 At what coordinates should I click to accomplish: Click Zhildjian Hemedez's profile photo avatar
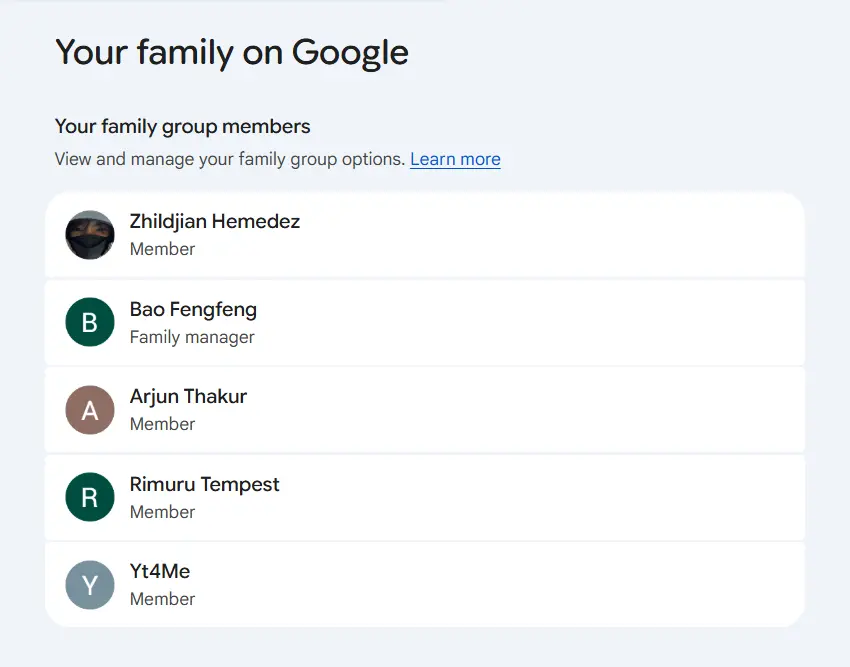(90, 235)
